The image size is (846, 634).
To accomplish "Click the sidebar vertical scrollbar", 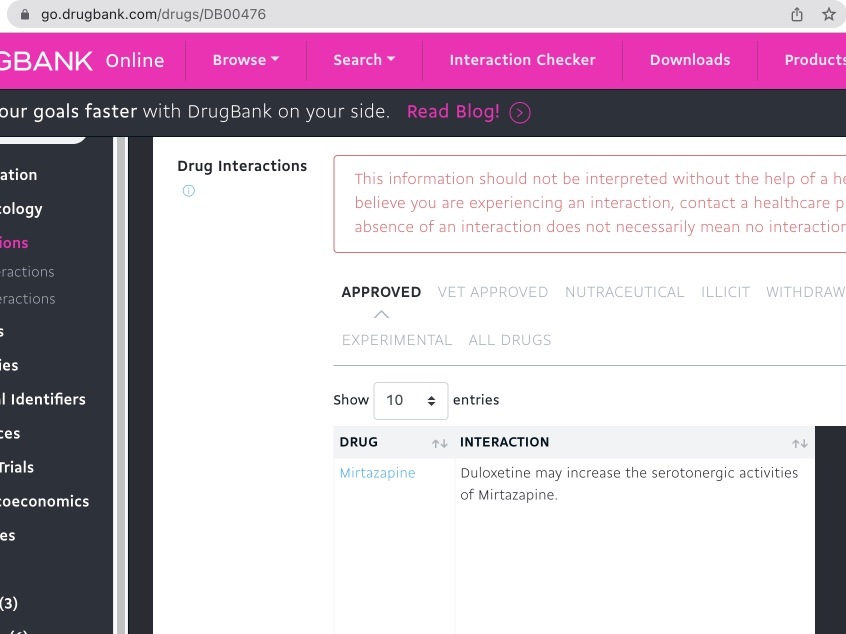I will click(x=121, y=385).
